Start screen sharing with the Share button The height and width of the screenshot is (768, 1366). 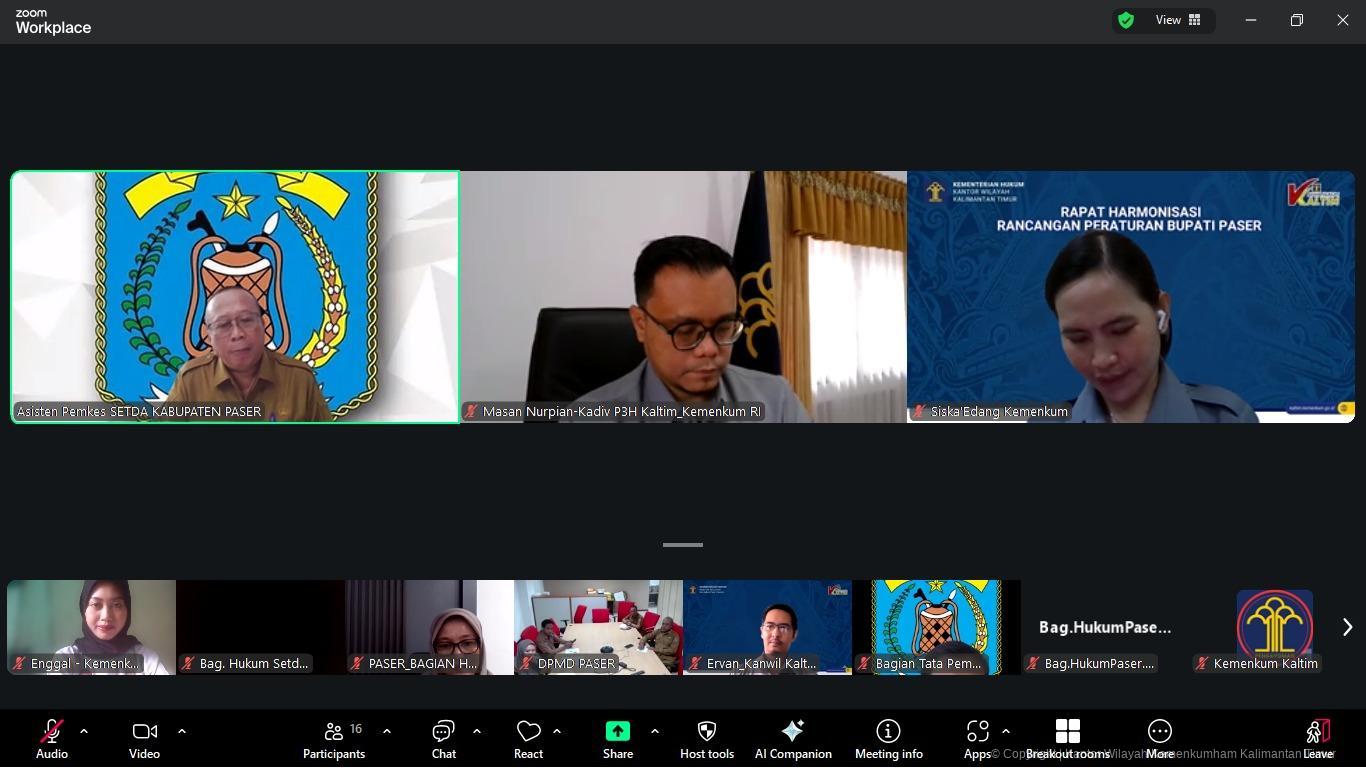[617, 738]
